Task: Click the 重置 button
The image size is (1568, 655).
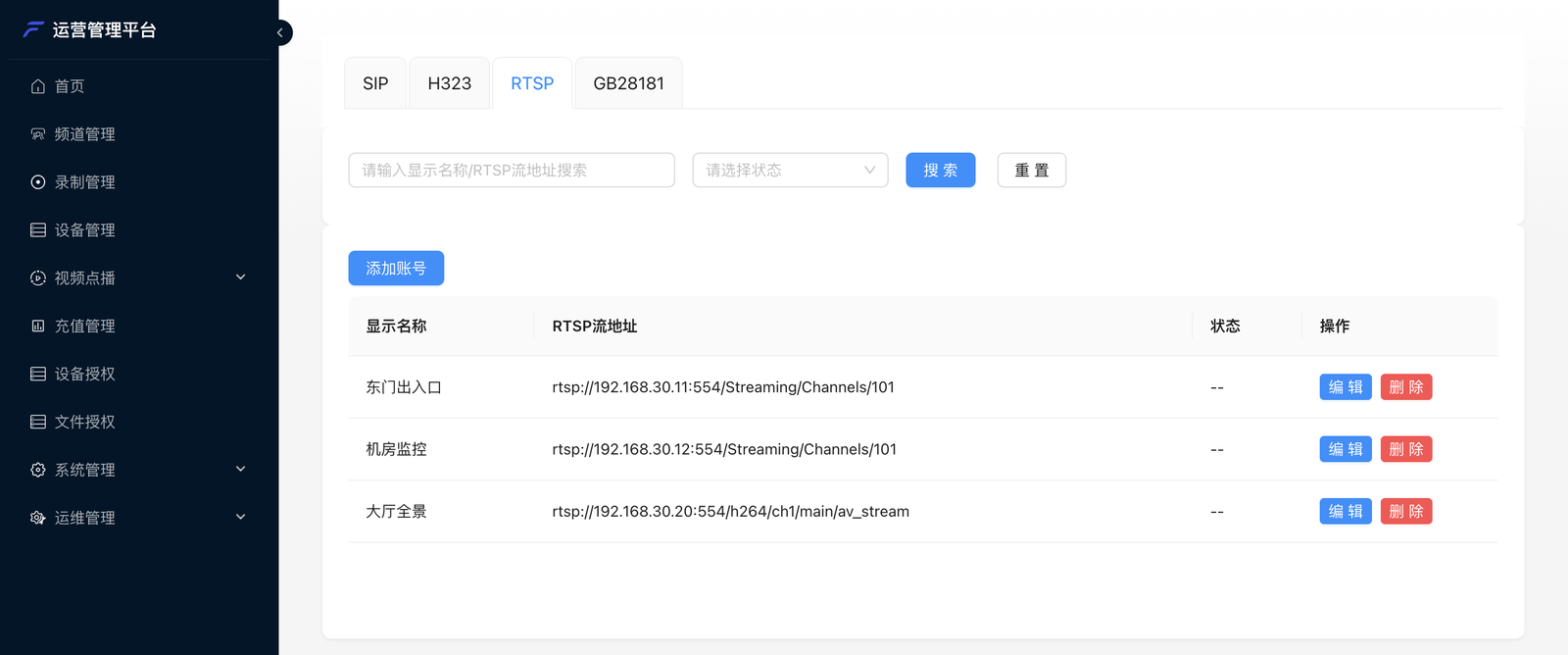Action: (1032, 170)
